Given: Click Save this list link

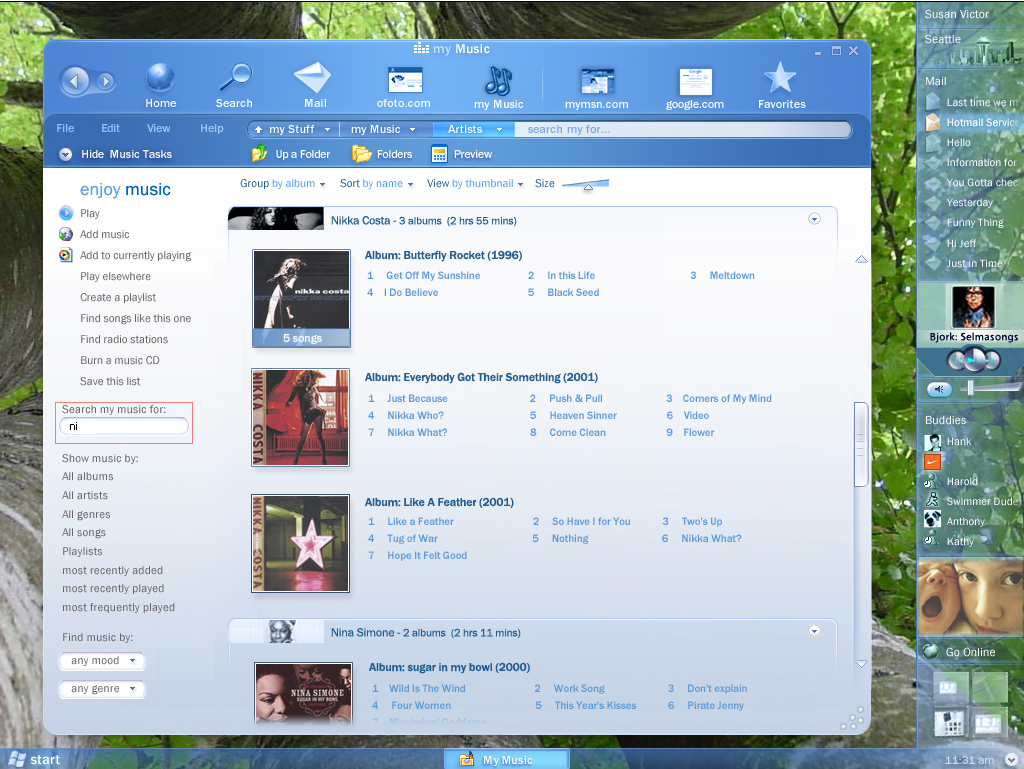Looking at the screenshot, I should [x=110, y=381].
